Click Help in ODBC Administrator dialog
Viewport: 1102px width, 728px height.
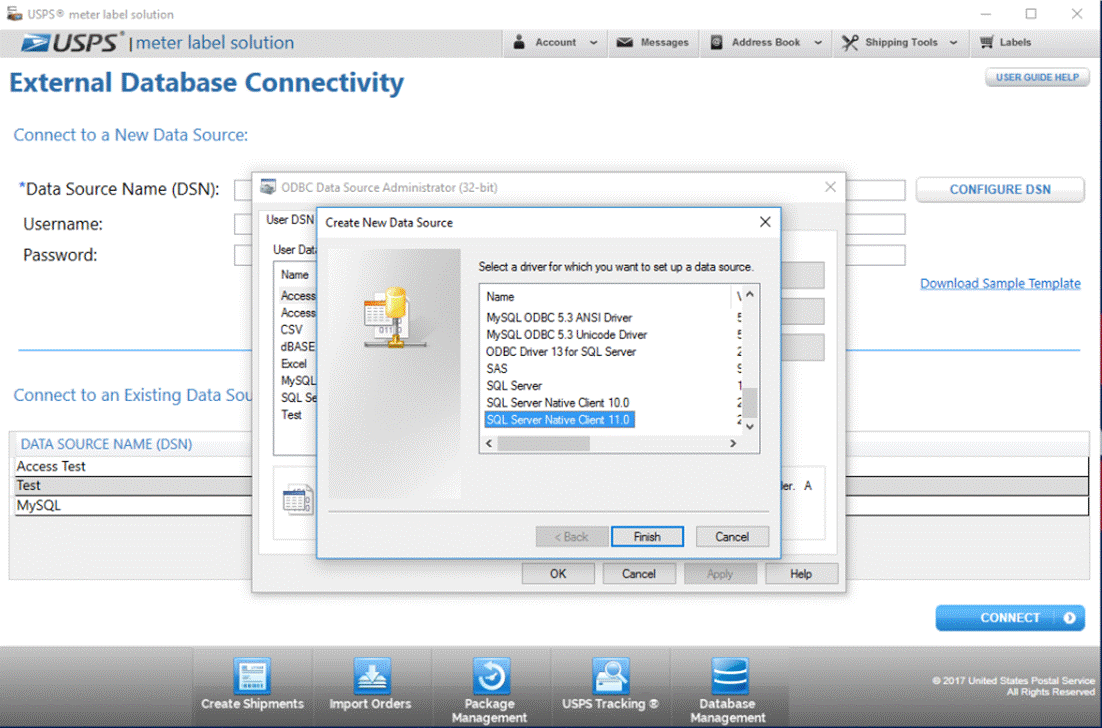[801, 574]
